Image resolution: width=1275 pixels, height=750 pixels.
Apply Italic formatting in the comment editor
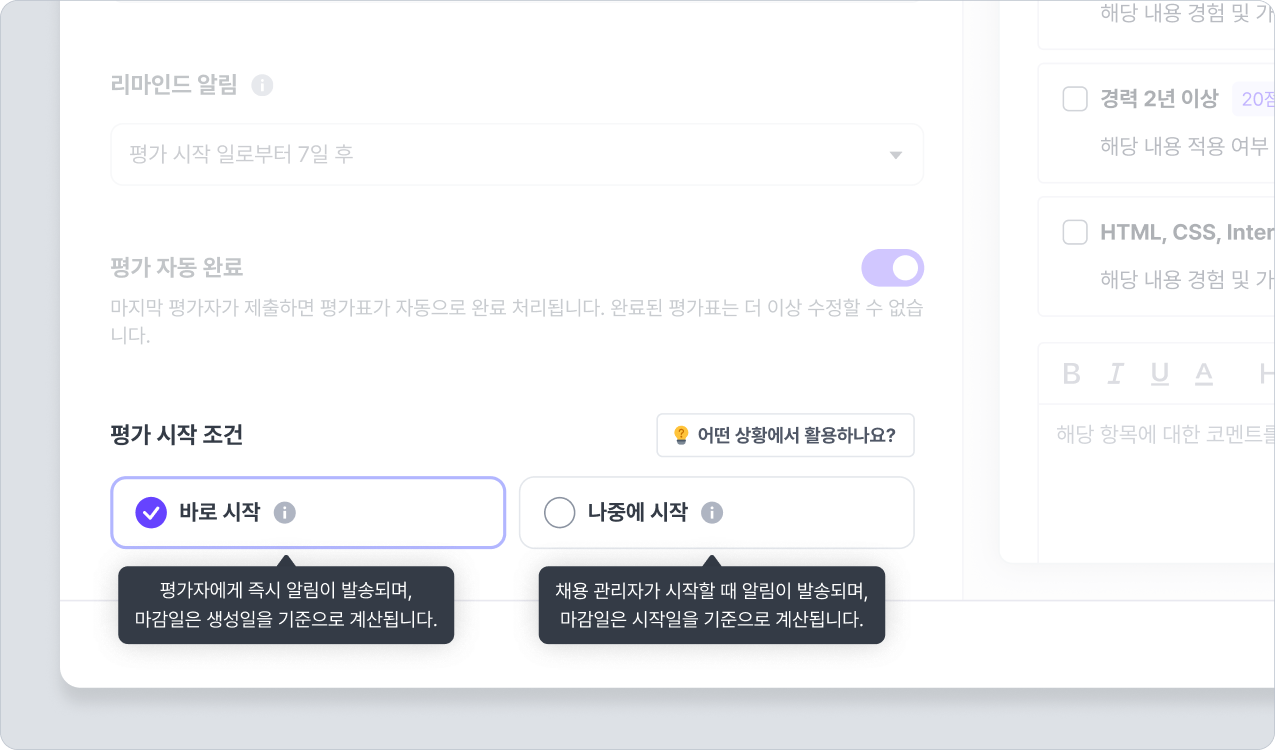[1115, 374]
